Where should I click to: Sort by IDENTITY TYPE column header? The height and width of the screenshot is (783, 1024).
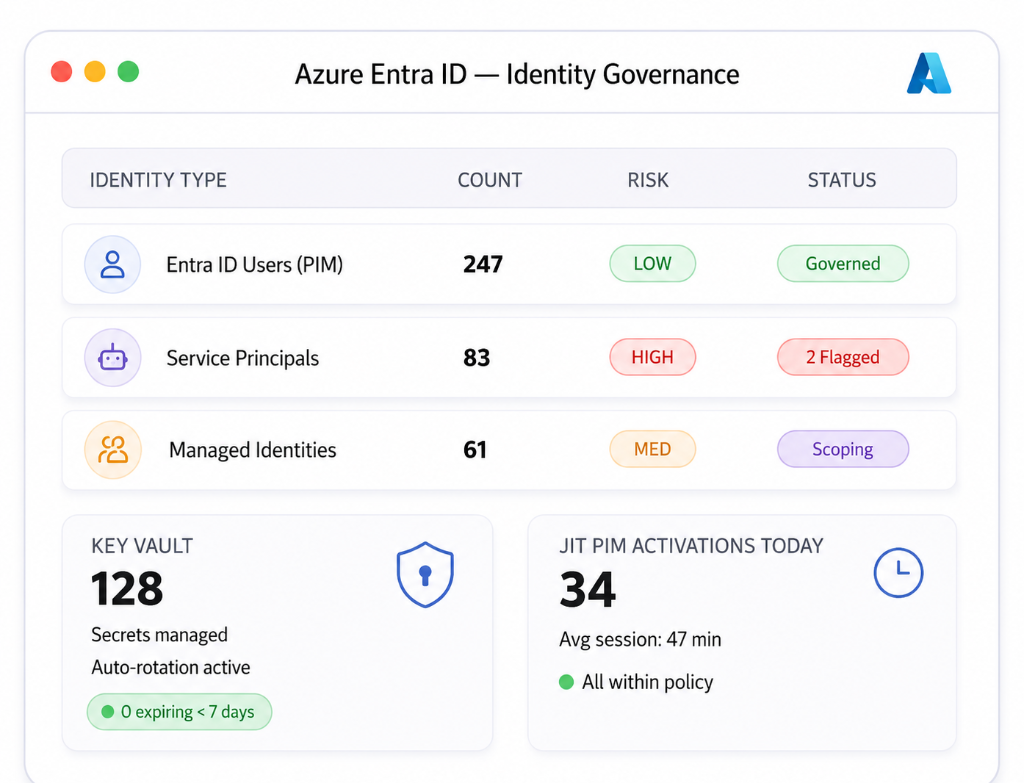(x=158, y=180)
